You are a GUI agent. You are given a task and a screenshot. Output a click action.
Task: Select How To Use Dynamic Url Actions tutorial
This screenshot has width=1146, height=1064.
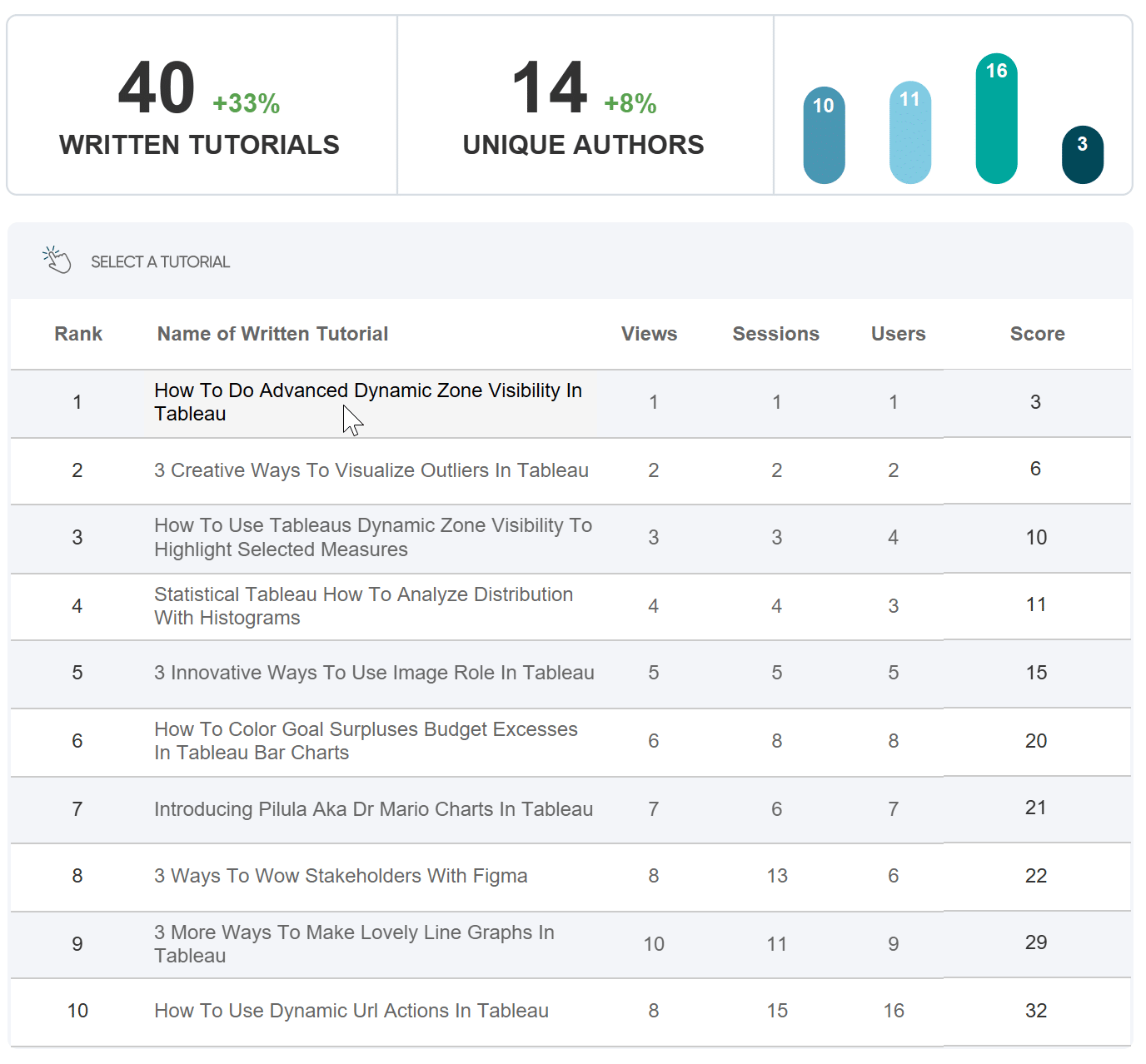click(x=351, y=1011)
